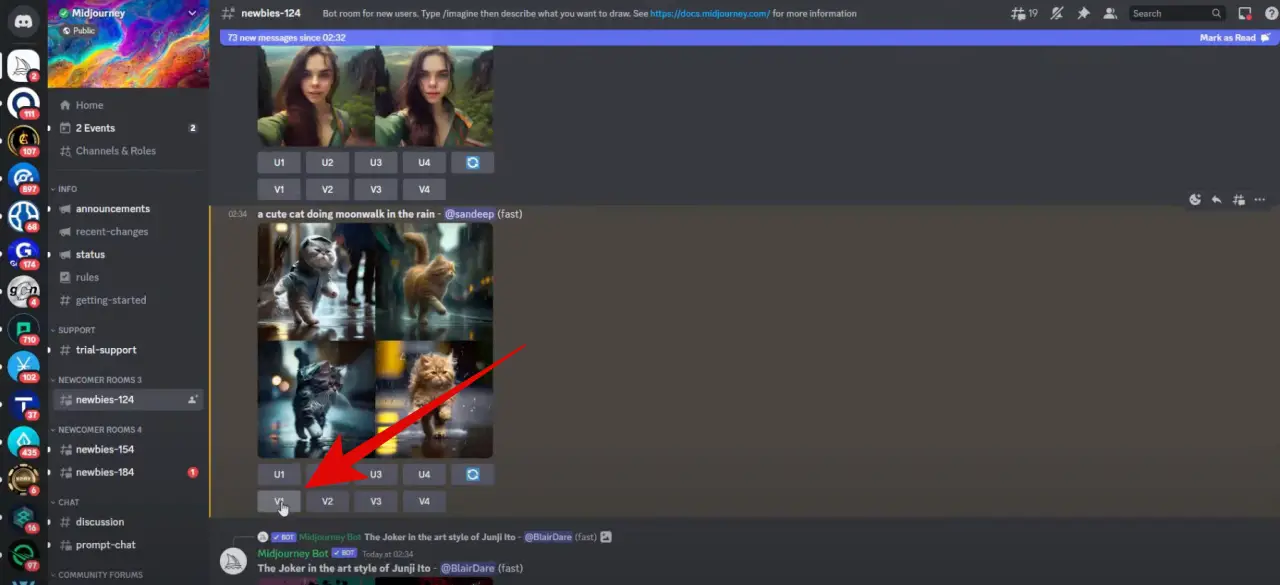This screenshot has height=585, width=1280.
Task: Click V4 under the cat images
Action: 424,501
